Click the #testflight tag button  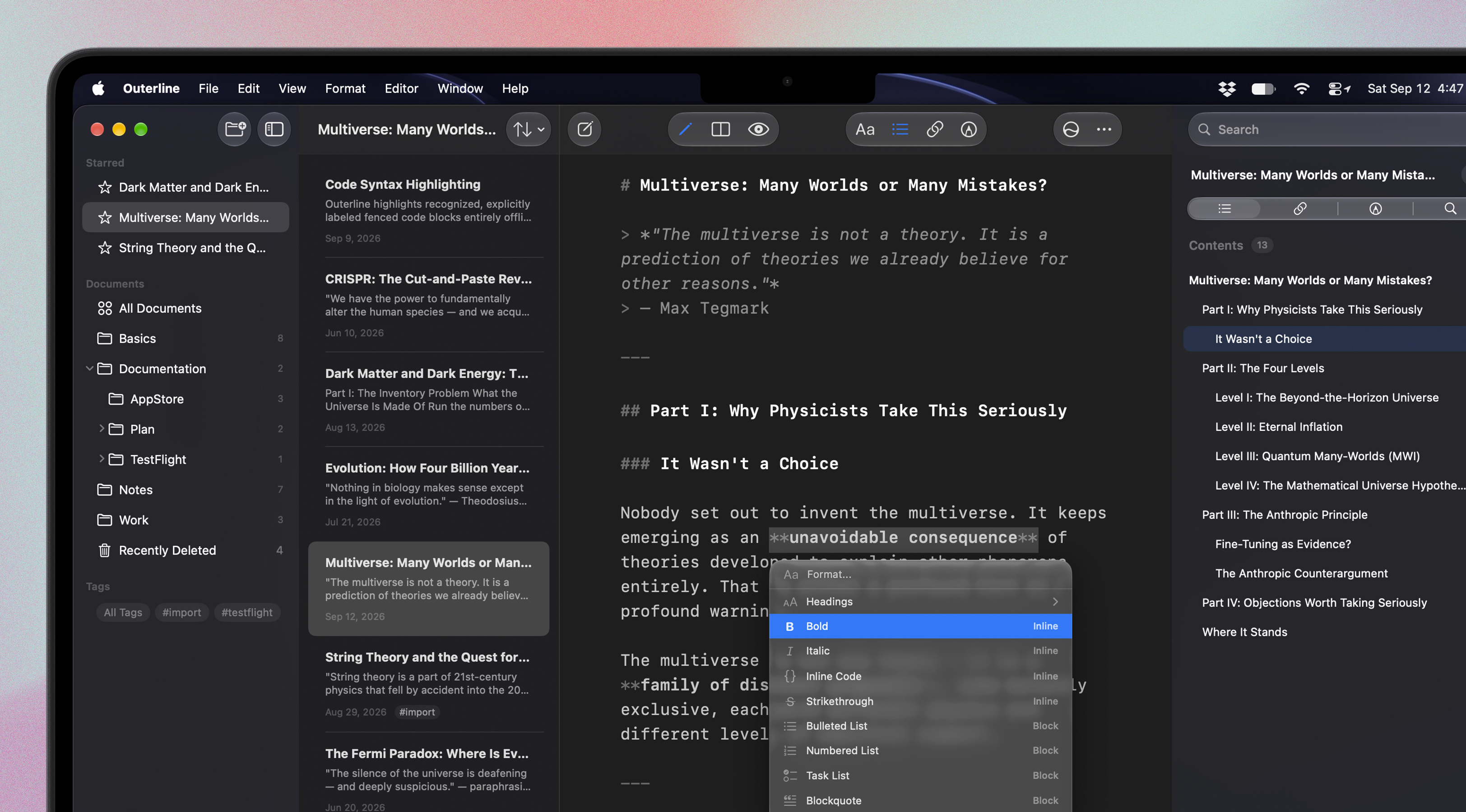[x=247, y=613]
